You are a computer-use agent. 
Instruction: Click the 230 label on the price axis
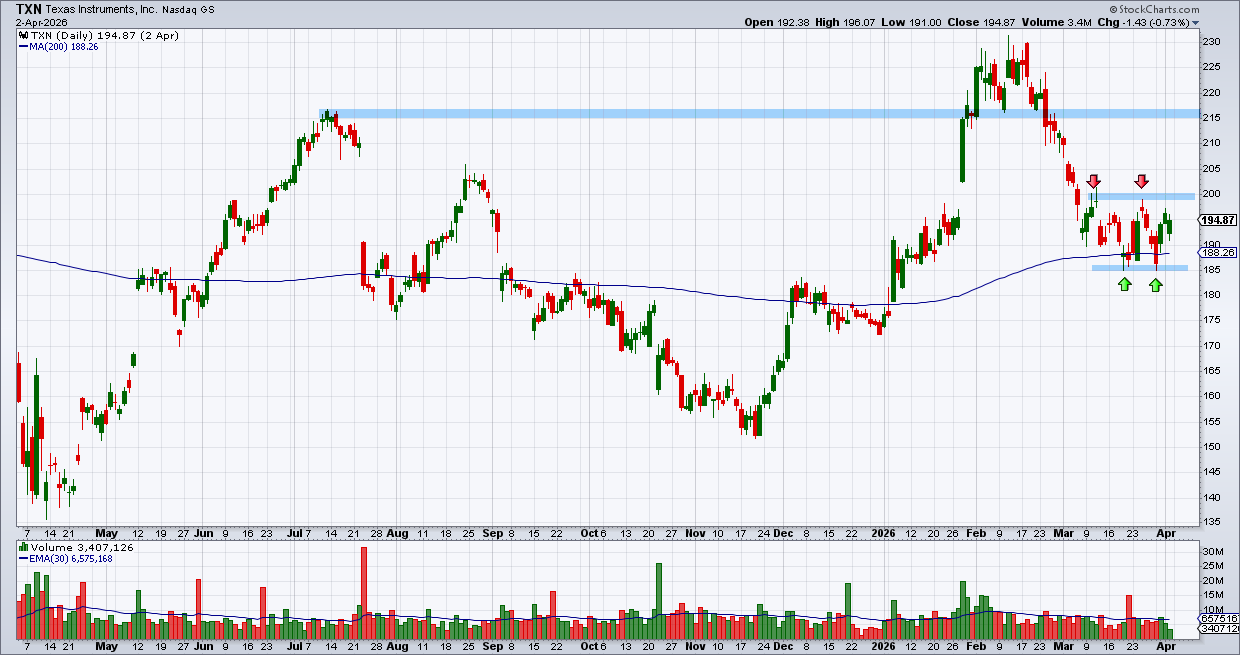click(1211, 42)
